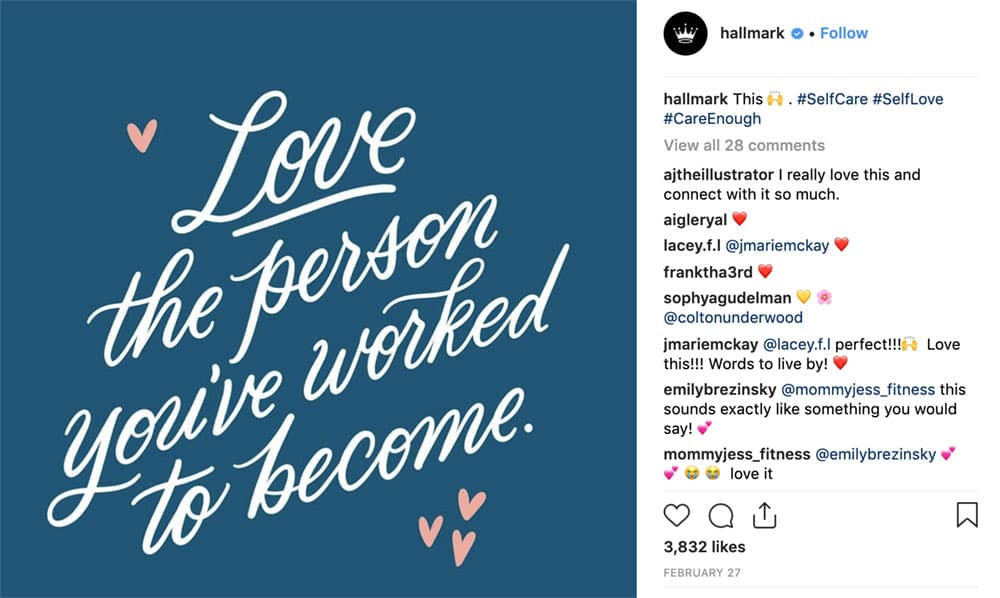Open the #CareEnough hashtag
Image resolution: width=1000 pixels, height=598 pixels.
(x=712, y=119)
